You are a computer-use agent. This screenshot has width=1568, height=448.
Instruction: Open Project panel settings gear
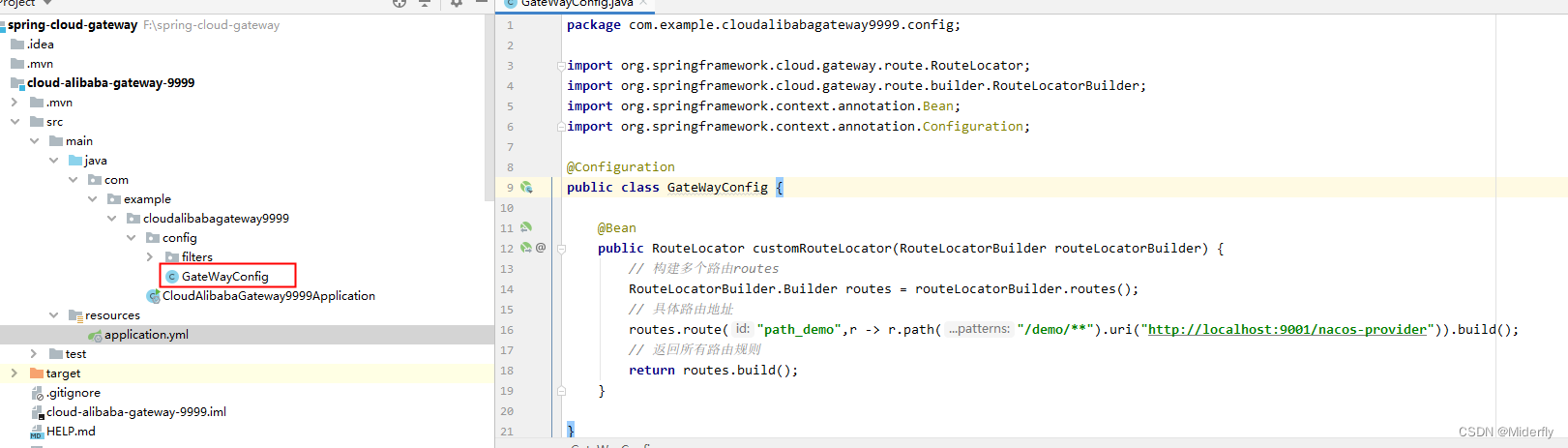tap(457, 3)
